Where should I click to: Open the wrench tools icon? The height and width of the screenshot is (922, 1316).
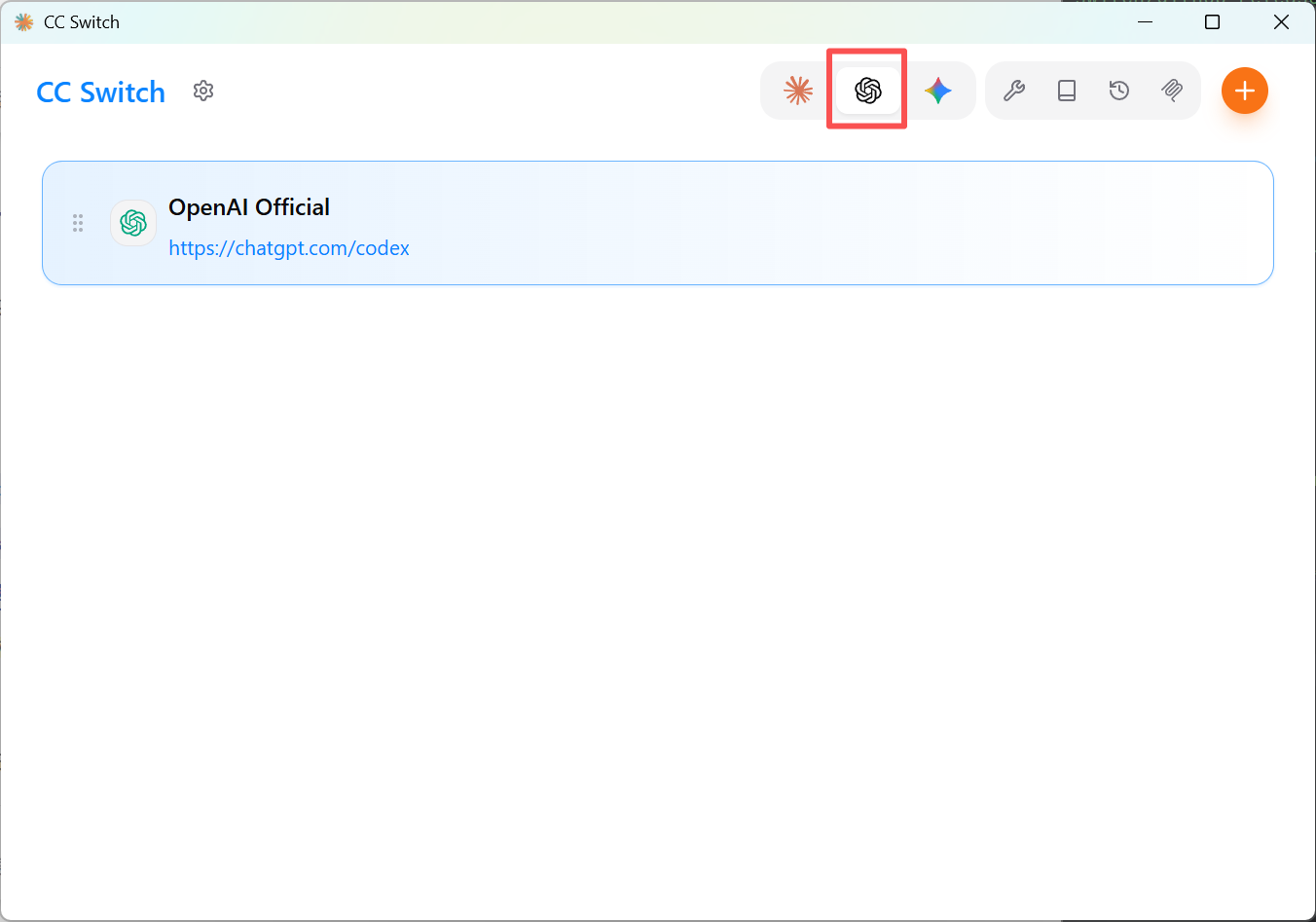(1014, 91)
